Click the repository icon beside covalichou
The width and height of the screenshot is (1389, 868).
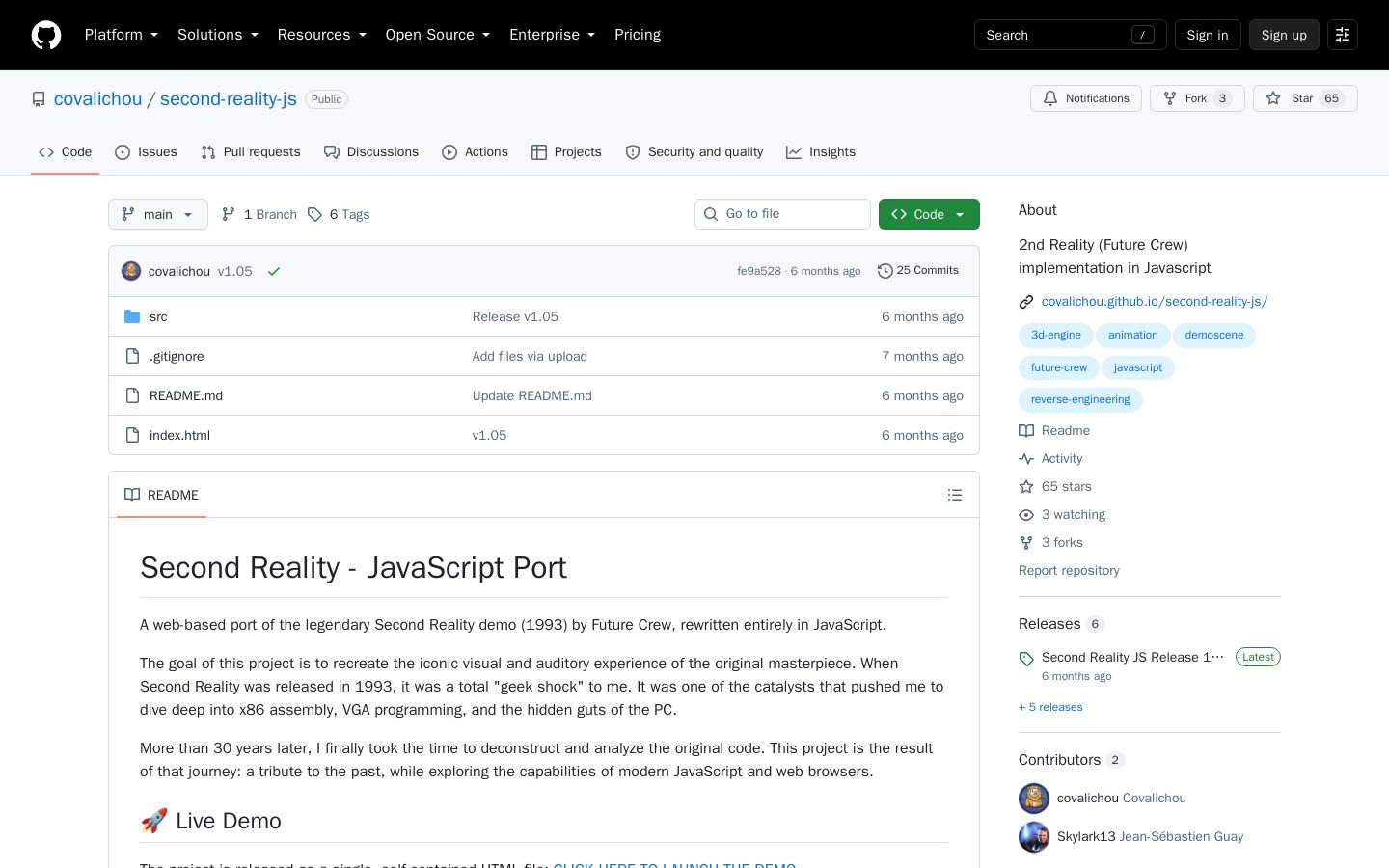[39, 99]
